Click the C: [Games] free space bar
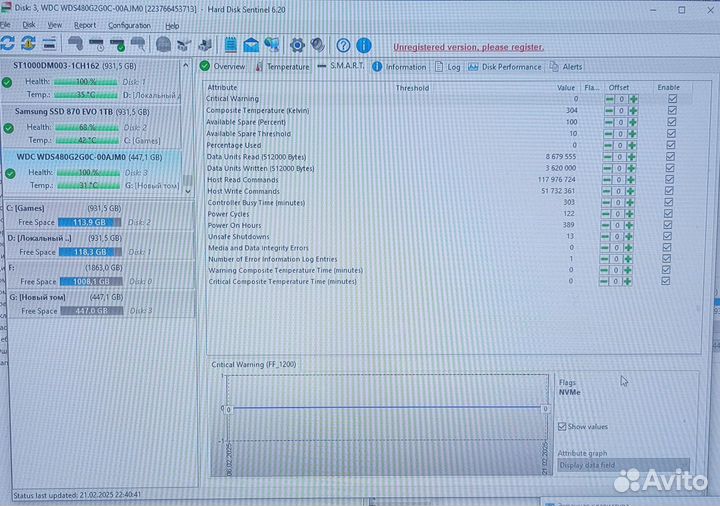This screenshot has height=506, width=720. 90,222
